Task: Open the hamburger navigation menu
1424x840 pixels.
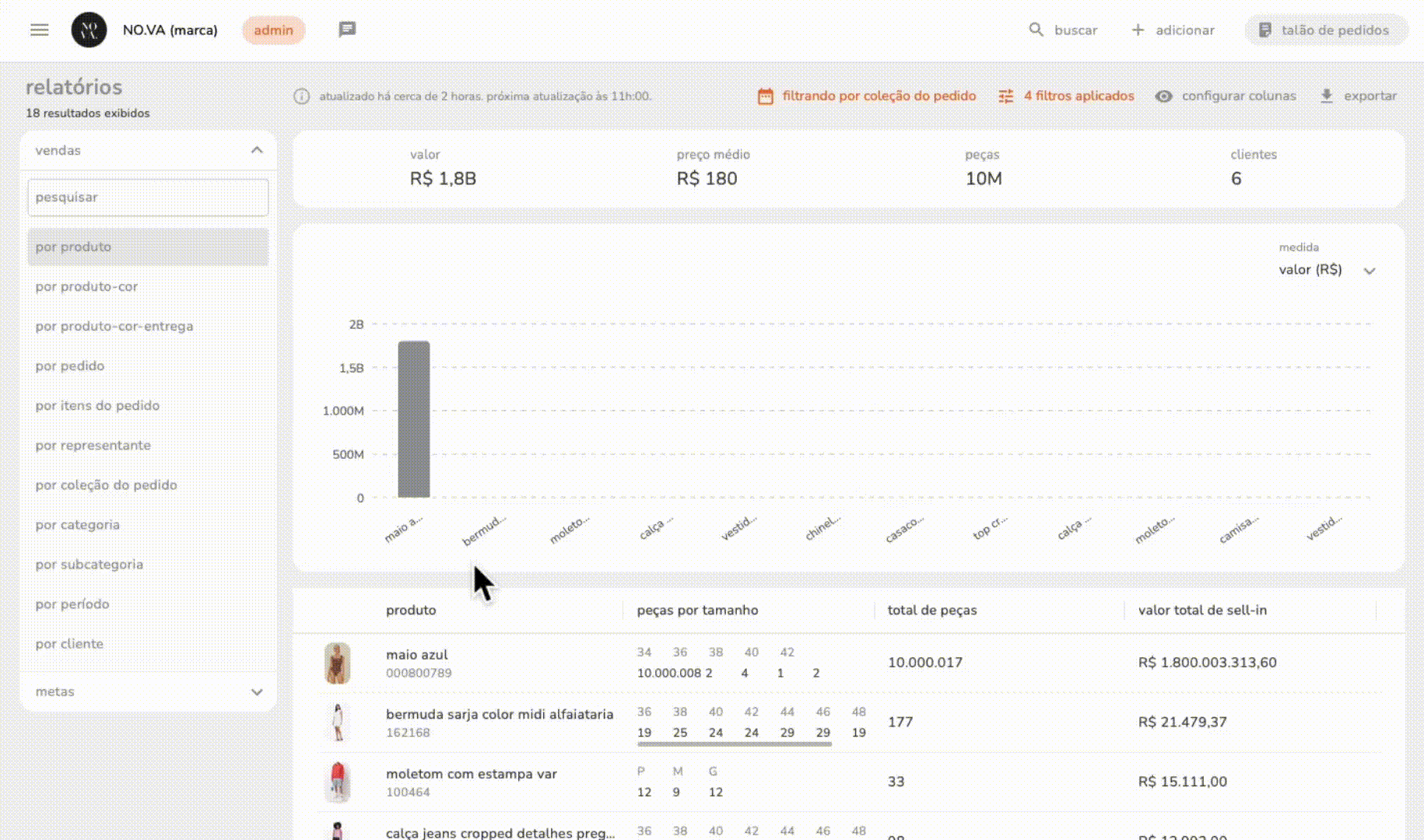Action: [x=40, y=30]
